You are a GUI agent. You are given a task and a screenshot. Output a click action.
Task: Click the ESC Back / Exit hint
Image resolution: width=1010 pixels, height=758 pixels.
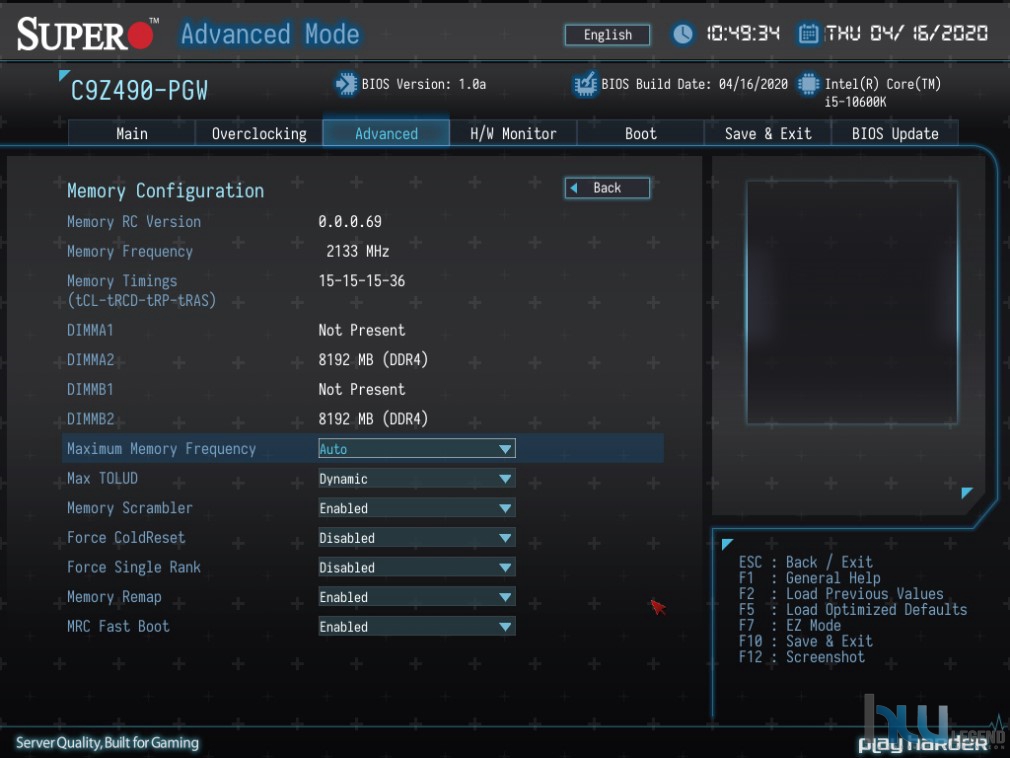805,562
